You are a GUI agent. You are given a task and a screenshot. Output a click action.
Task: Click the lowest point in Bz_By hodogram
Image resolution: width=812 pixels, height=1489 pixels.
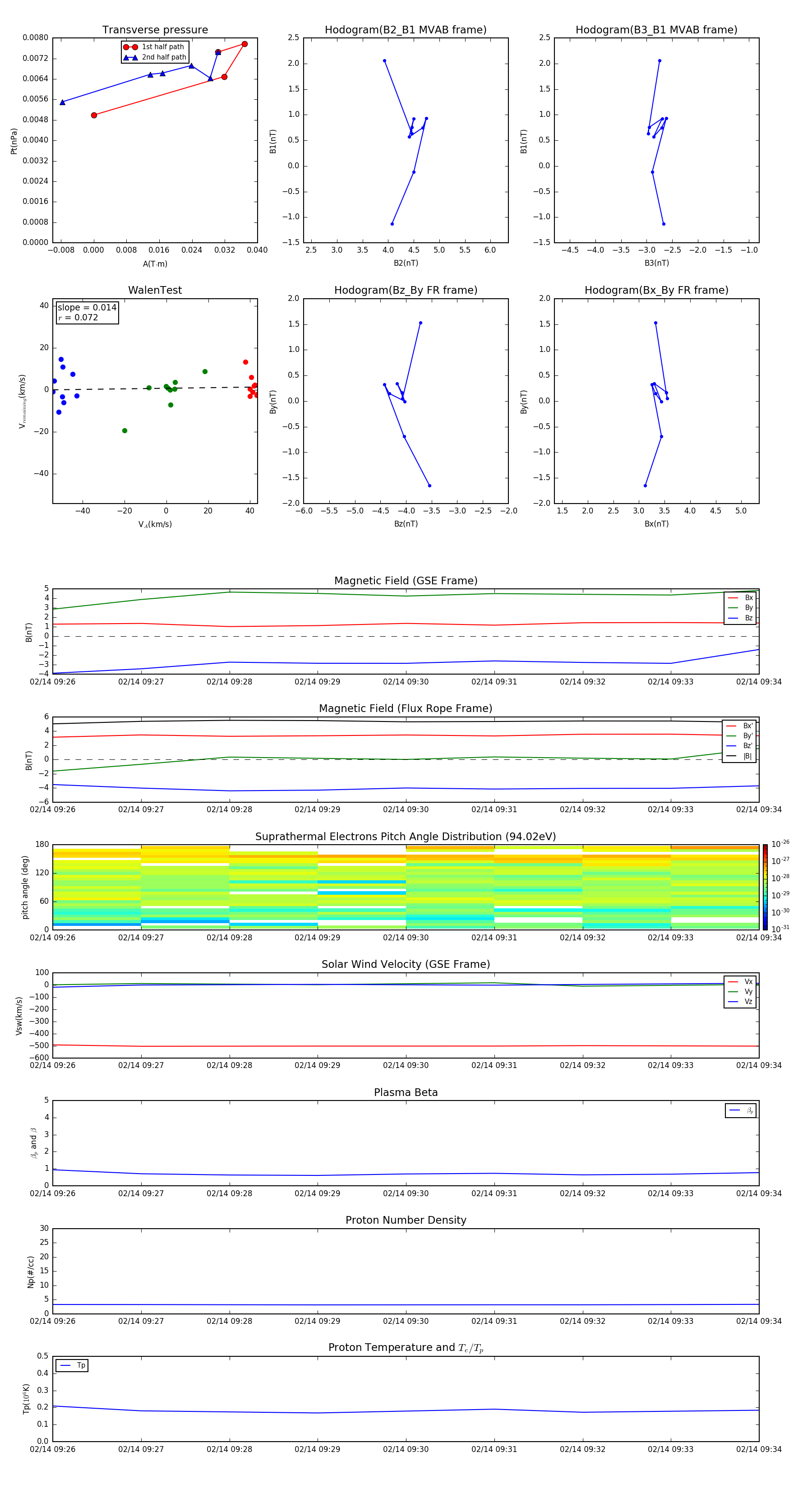coord(429,486)
